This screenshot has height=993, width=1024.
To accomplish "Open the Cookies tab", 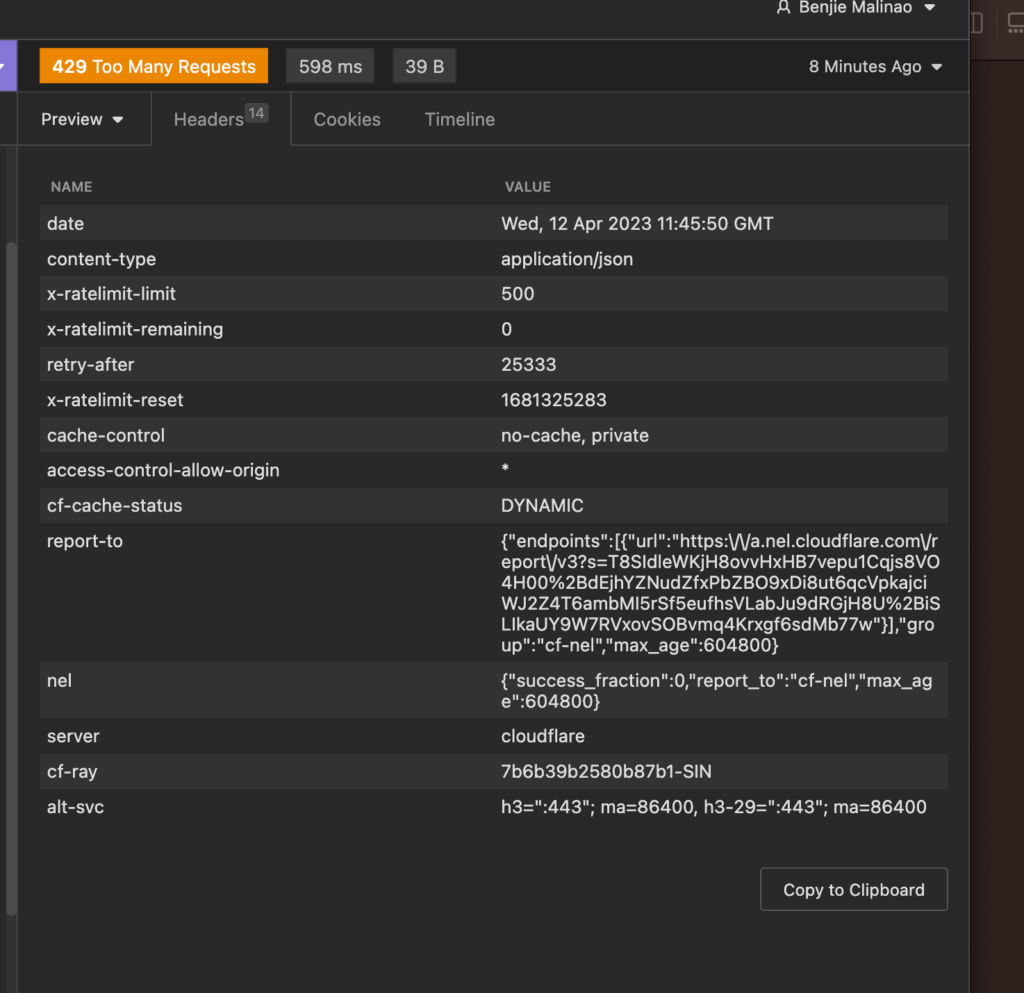I will (347, 119).
